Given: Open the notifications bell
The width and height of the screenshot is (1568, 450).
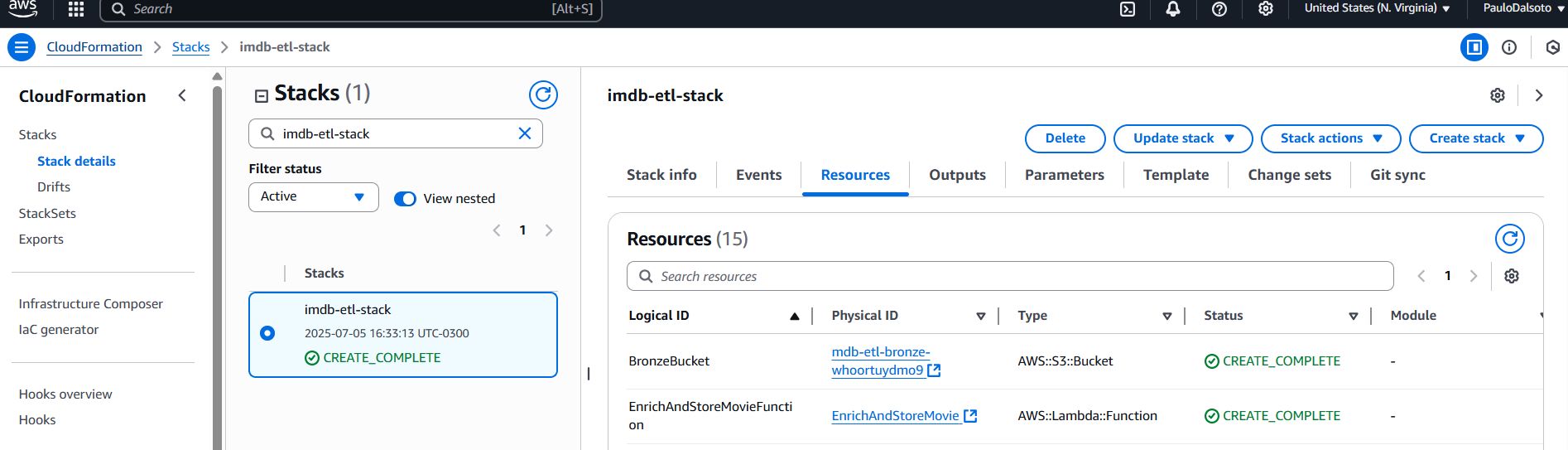Looking at the screenshot, I should coord(1173,9).
